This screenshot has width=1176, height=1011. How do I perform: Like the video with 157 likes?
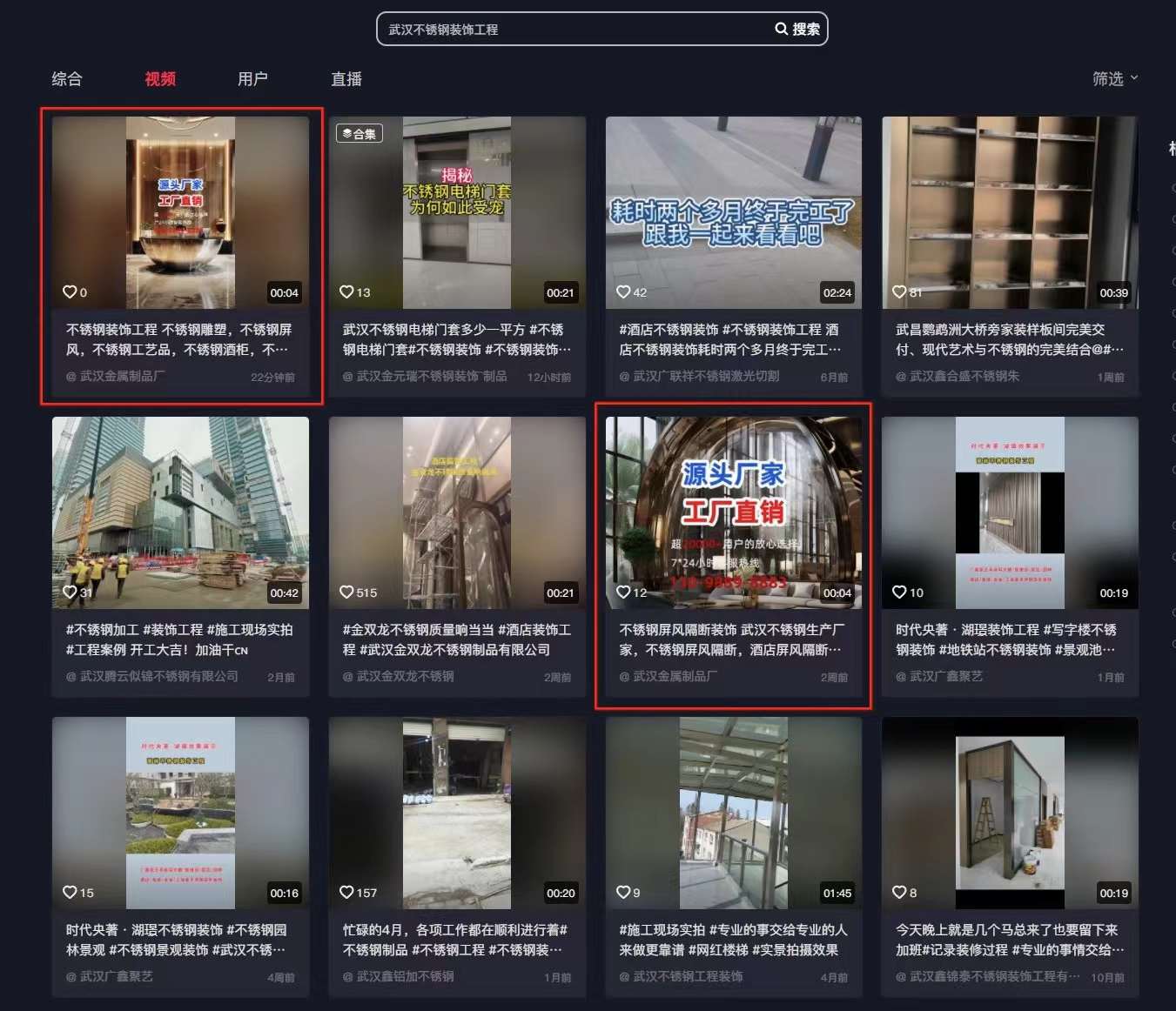click(x=346, y=893)
